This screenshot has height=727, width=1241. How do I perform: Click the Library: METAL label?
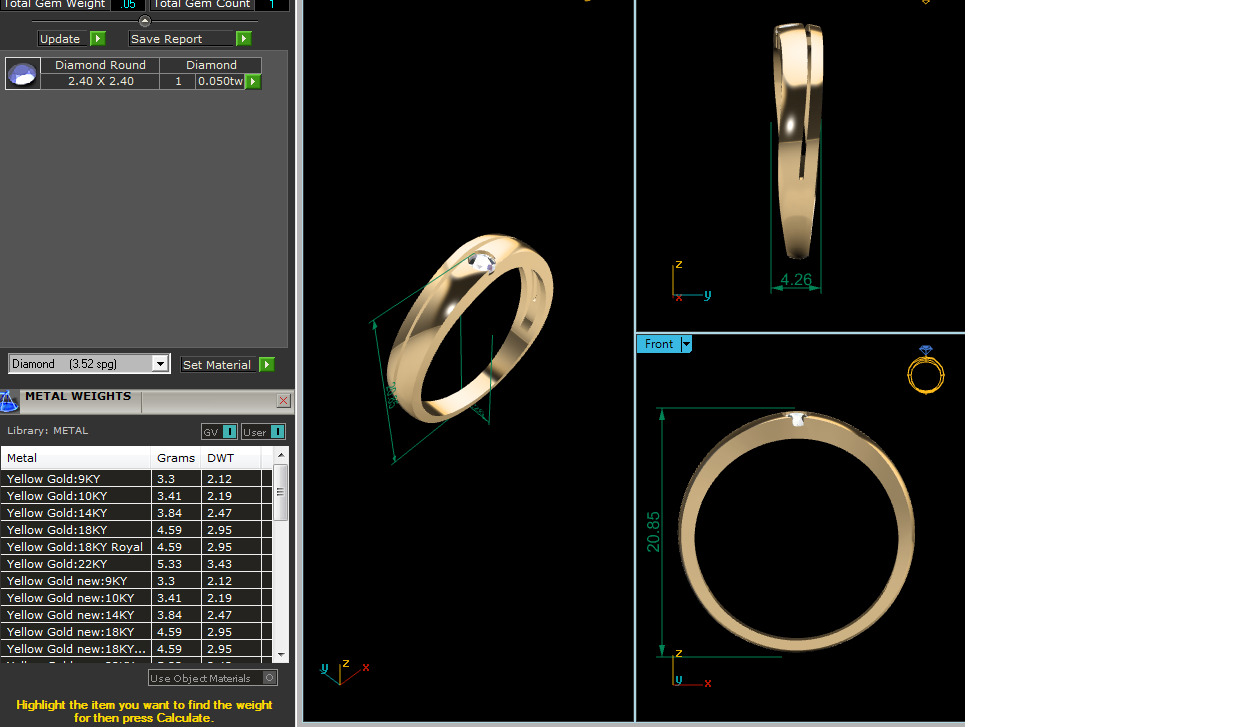click(48, 431)
